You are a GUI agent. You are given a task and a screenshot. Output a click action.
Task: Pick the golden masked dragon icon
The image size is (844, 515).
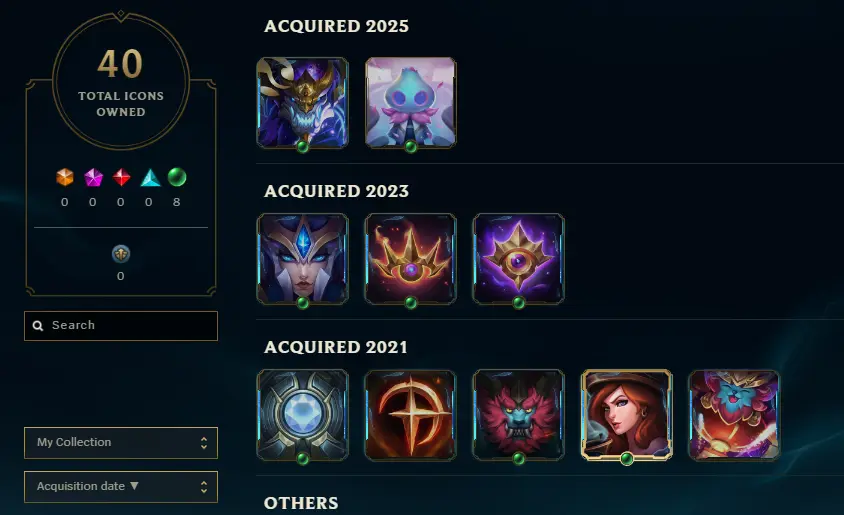[x=303, y=102]
